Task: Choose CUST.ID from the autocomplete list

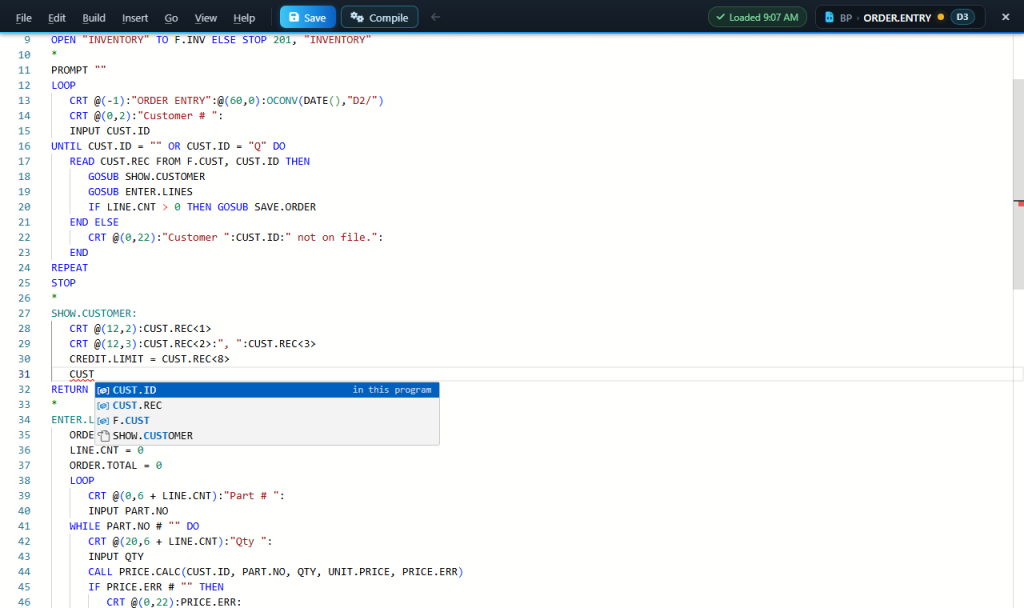Action: pos(267,390)
